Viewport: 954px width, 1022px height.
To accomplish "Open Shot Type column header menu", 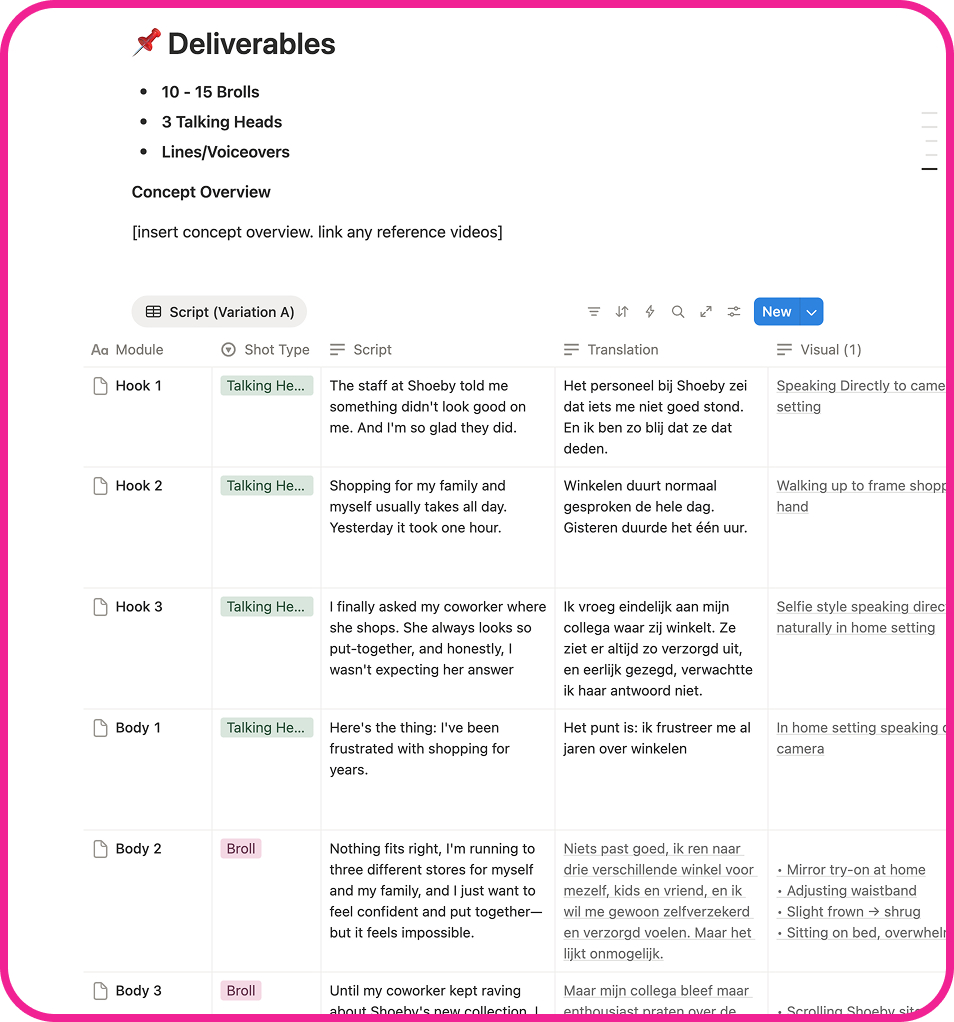I will (x=265, y=349).
